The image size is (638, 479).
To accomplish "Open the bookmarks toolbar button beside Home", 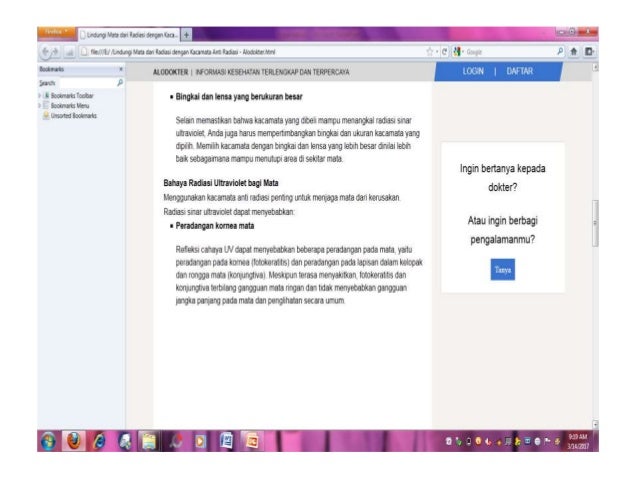I will click(589, 51).
